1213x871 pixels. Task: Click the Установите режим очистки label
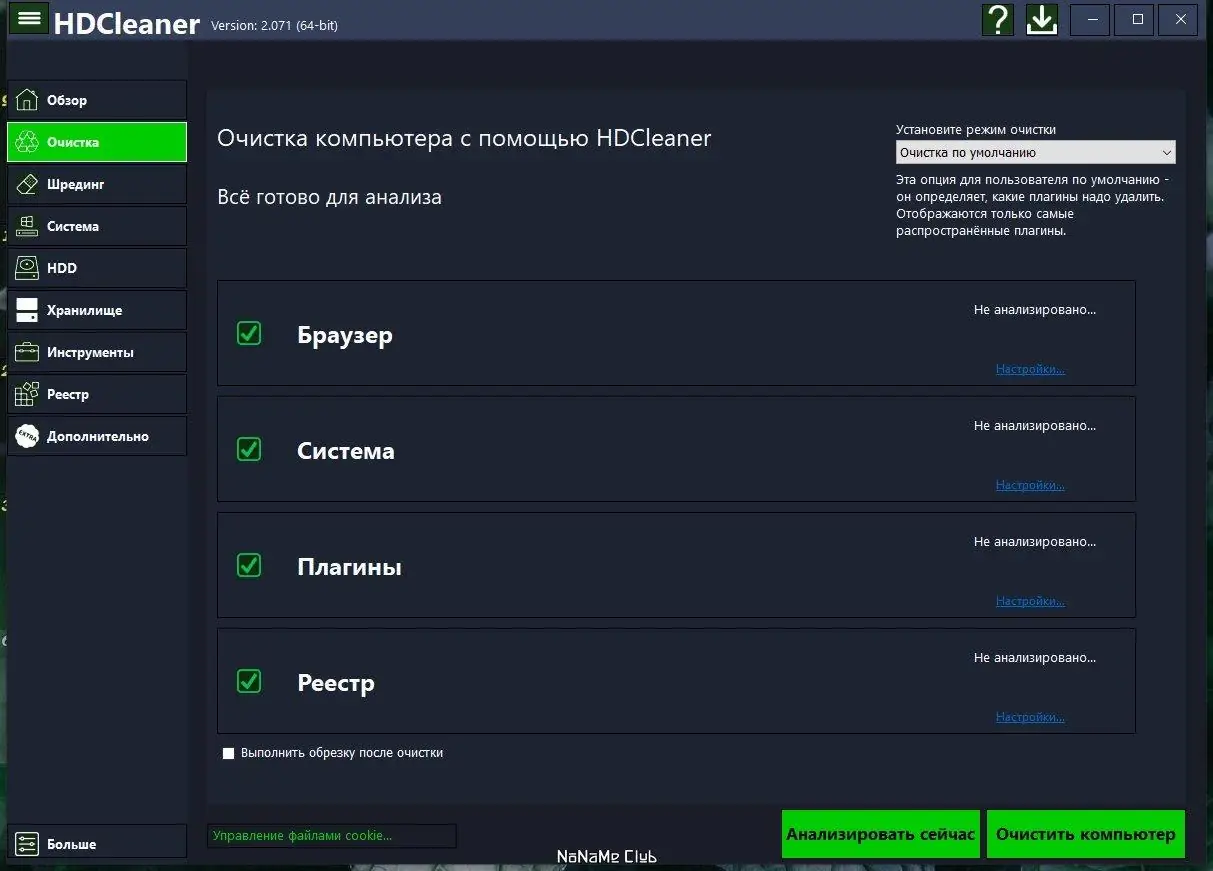pos(976,129)
